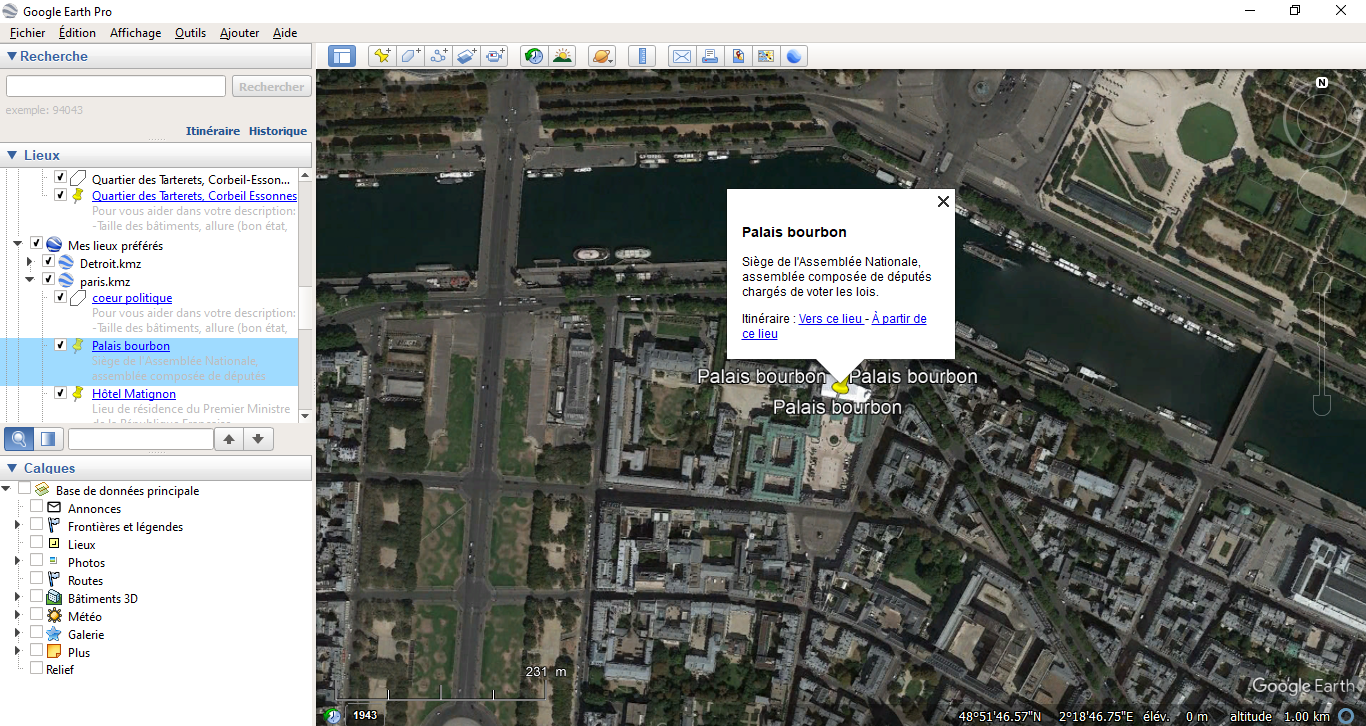Screen dimensions: 1366x726
Task: Select the Add Polygon tool
Action: (x=410, y=56)
